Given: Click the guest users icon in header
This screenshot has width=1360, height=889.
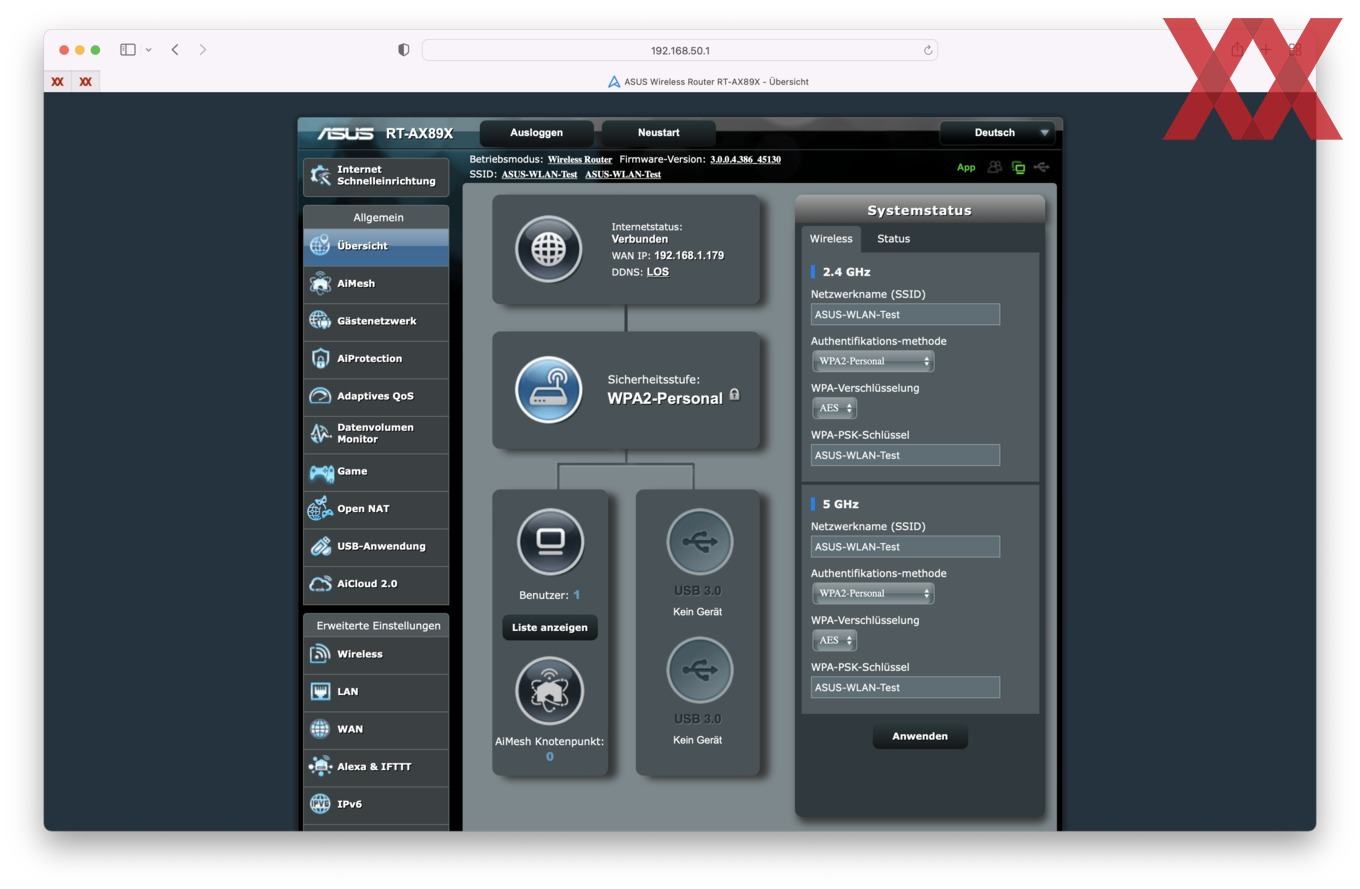Looking at the screenshot, I should pos(994,167).
